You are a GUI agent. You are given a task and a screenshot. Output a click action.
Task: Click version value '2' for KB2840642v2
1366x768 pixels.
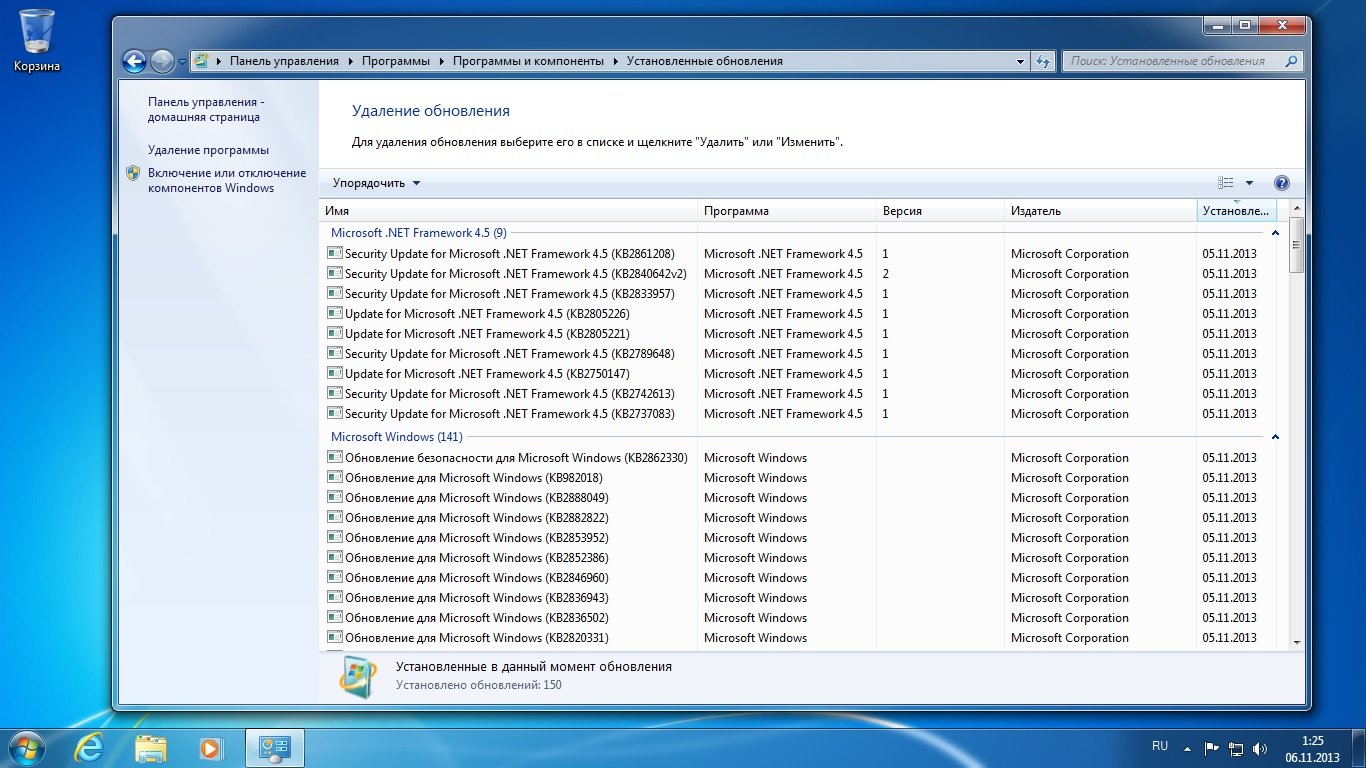[886, 274]
